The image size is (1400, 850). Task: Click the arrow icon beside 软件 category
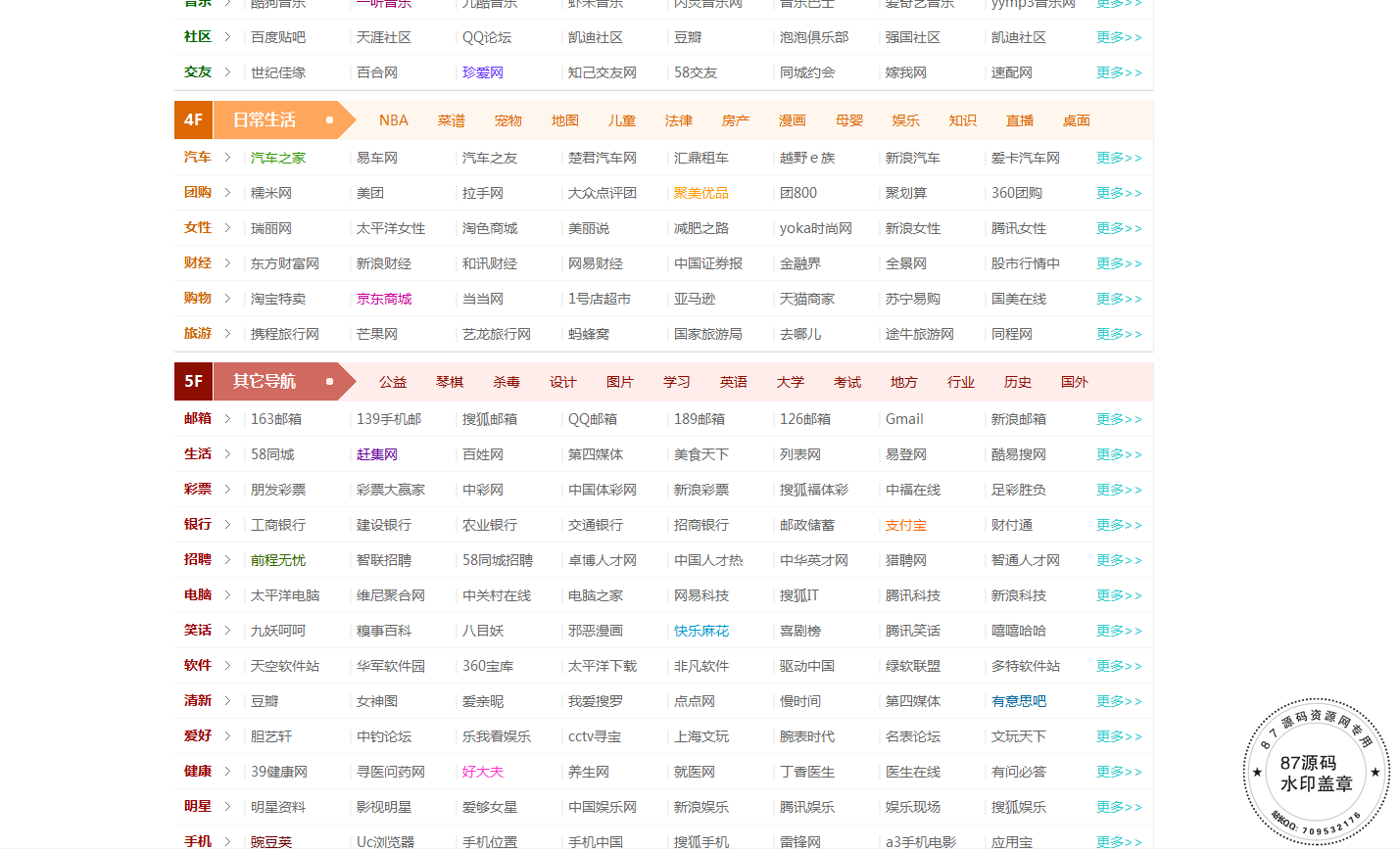[x=227, y=666]
